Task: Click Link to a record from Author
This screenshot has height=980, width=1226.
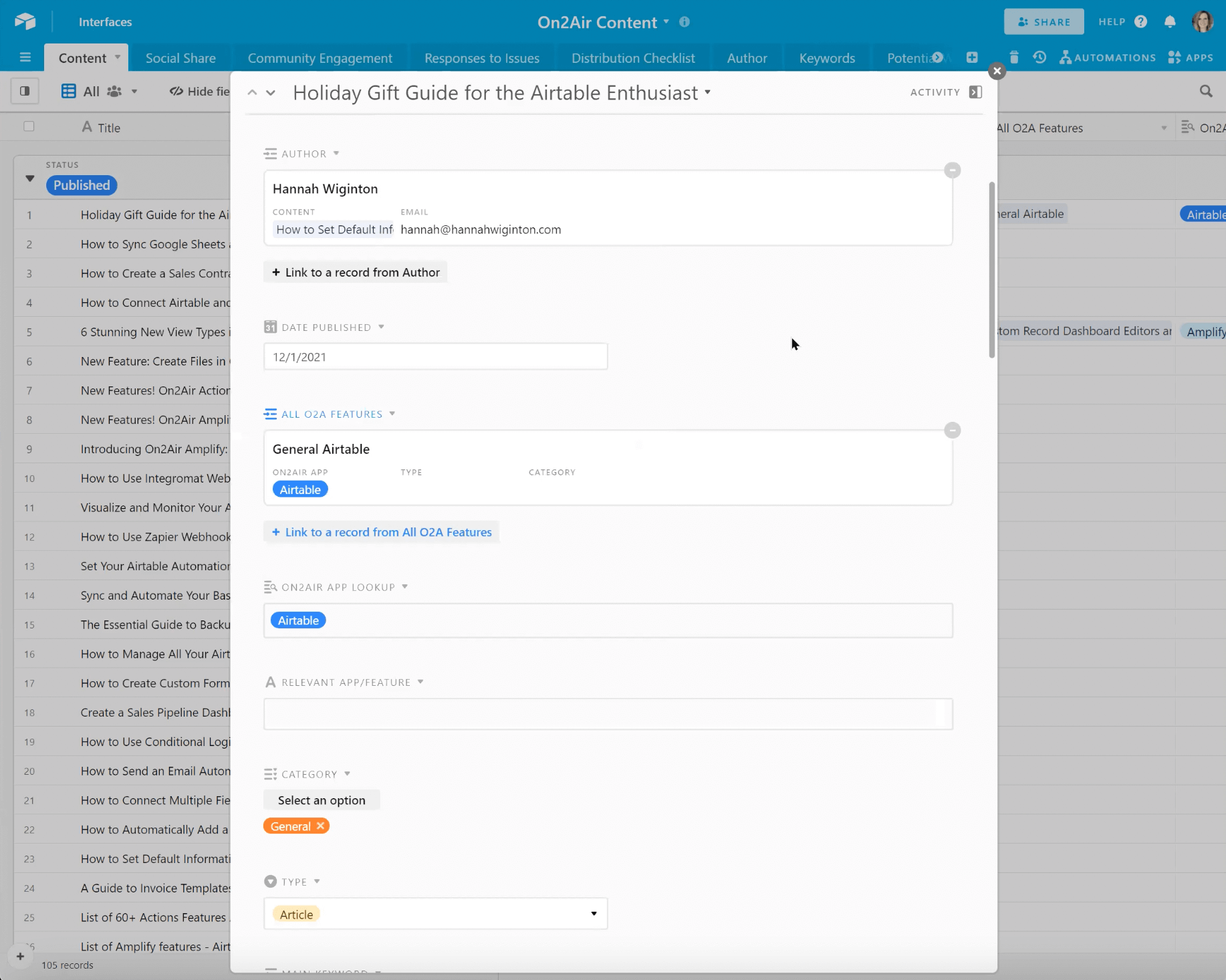Action: coord(356,272)
